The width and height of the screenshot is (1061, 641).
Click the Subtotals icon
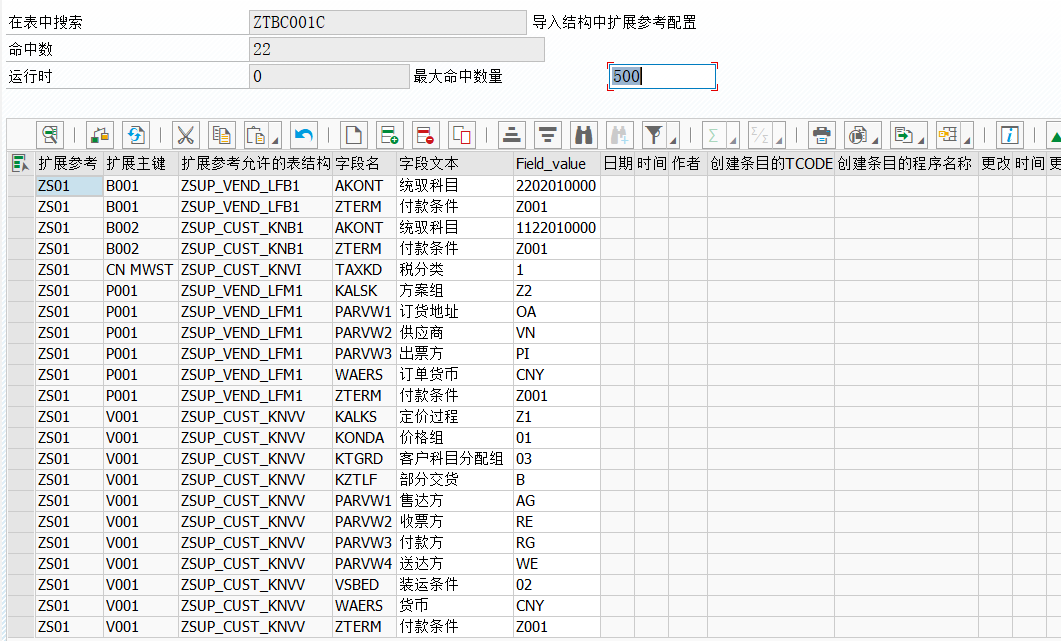[760, 135]
